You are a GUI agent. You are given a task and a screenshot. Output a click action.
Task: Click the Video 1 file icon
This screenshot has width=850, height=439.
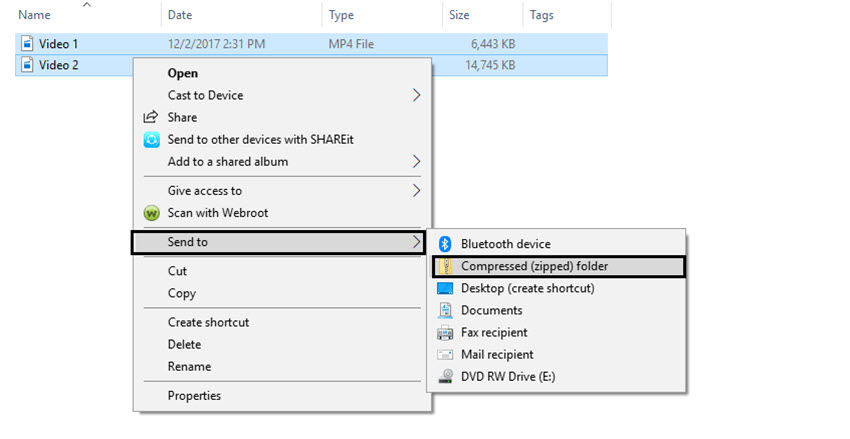(27, 43)
